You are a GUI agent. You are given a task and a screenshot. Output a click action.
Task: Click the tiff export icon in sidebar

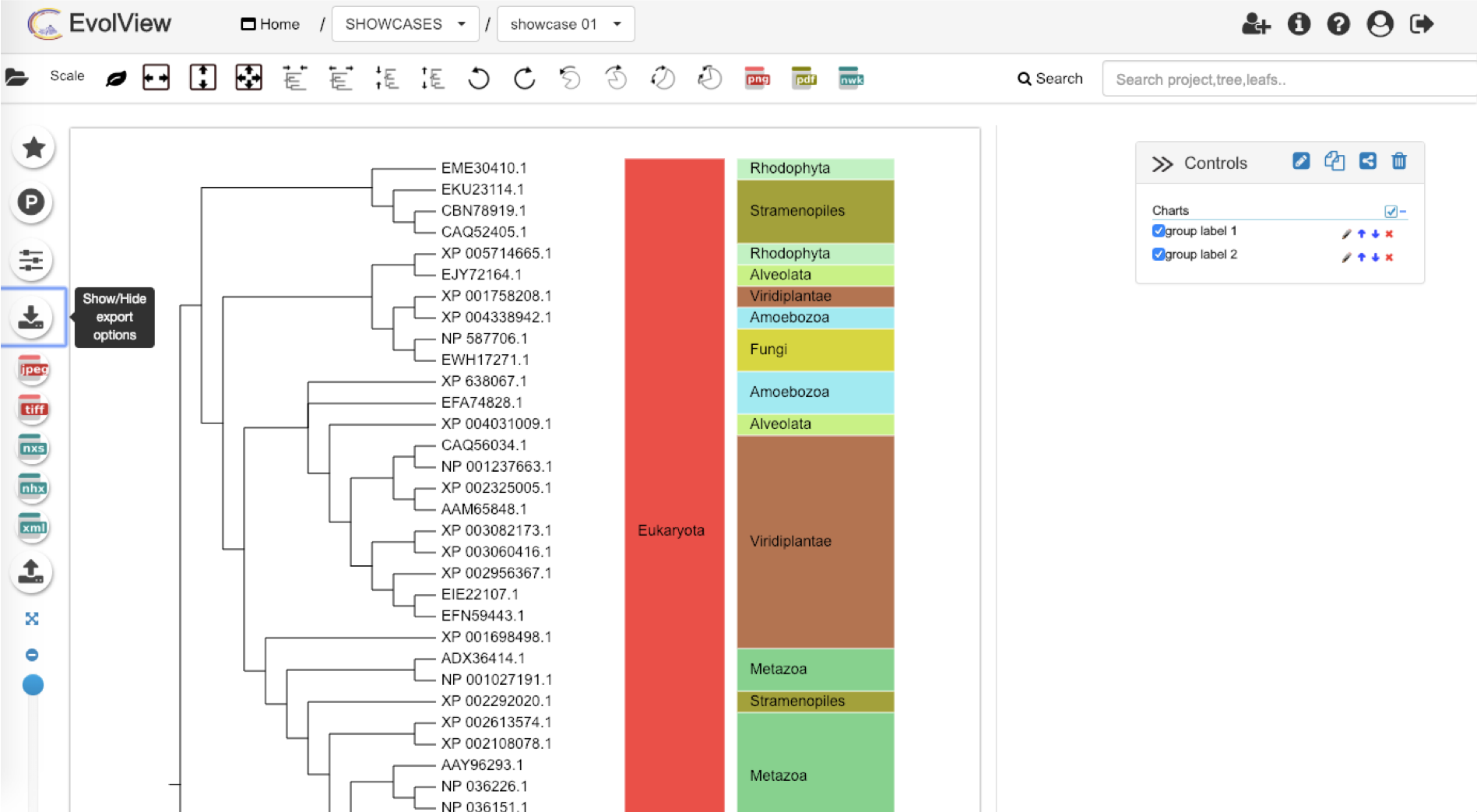[33, 409]
